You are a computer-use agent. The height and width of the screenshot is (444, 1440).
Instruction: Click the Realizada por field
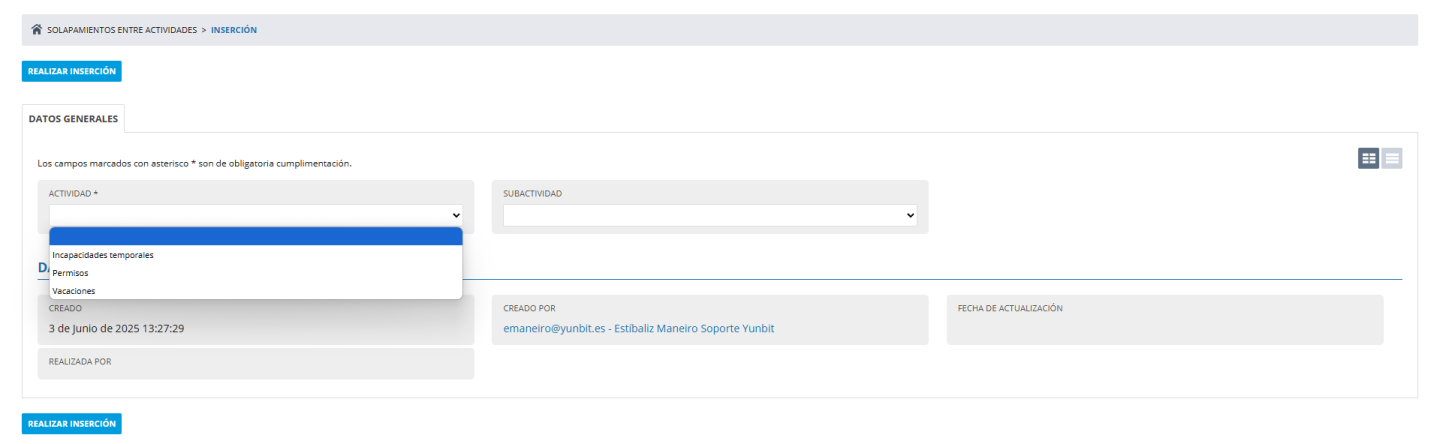[255, 363]
